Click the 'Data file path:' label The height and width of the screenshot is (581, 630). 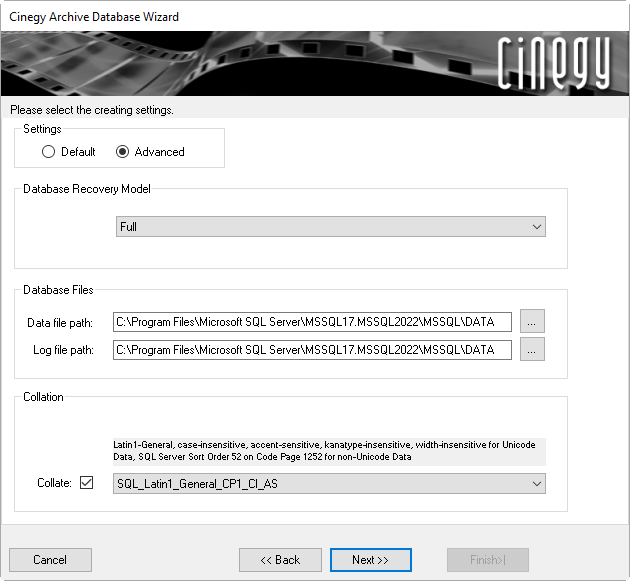coord(60,323)
